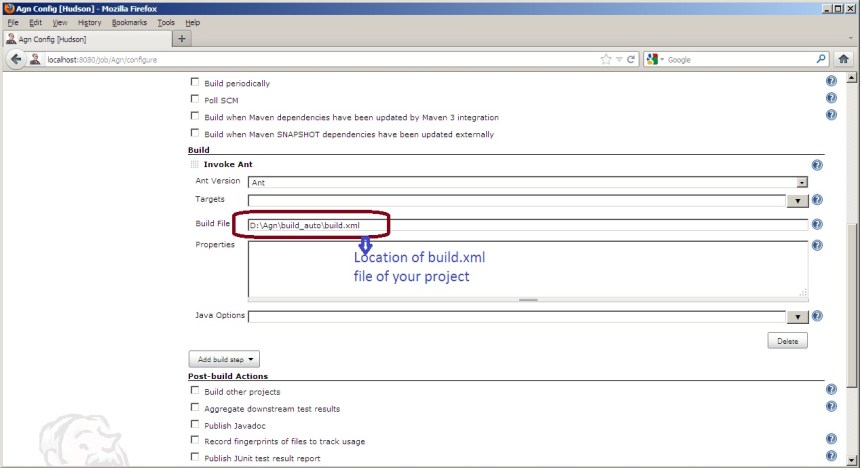860x468 pixels.
Task: Open the Help menu
Action: 193,22
